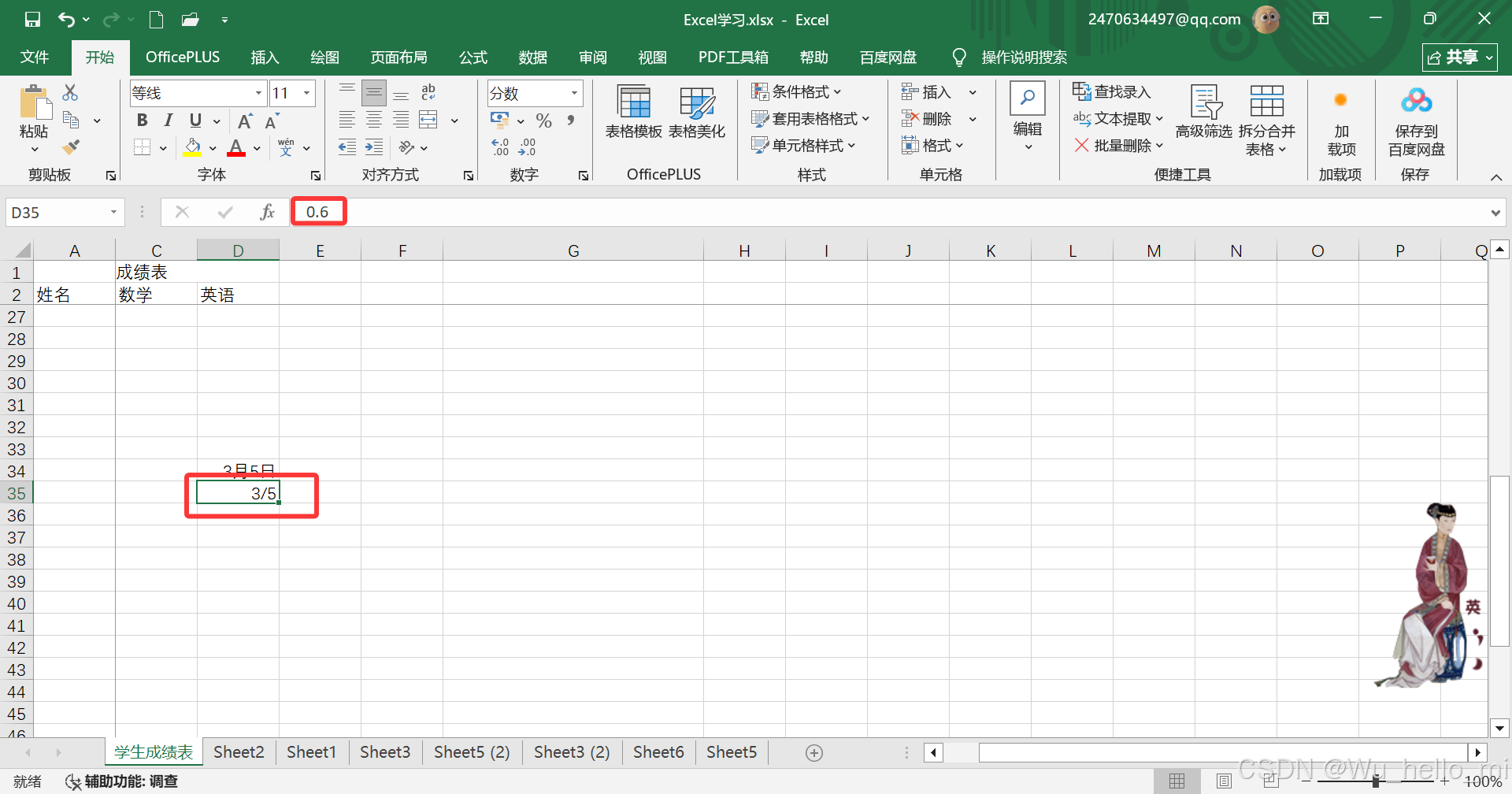This screenshot has width=1512, height=794.
Task: Decrease font size with small A icon
Action: 272,121
